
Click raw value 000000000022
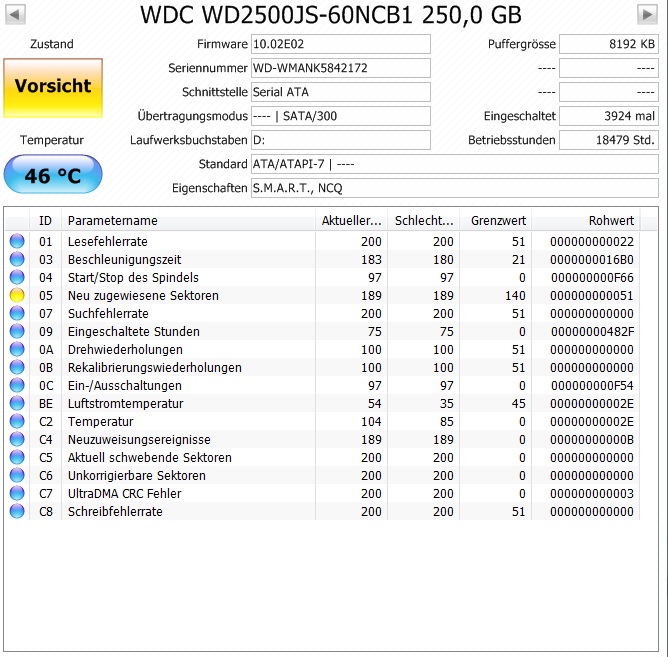click(592, 242)
